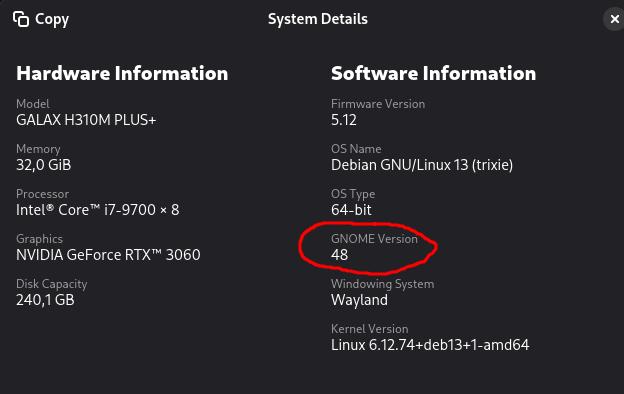Select OS type value 64-bit
Screen dimensions: 624x394
coord(351,210)
